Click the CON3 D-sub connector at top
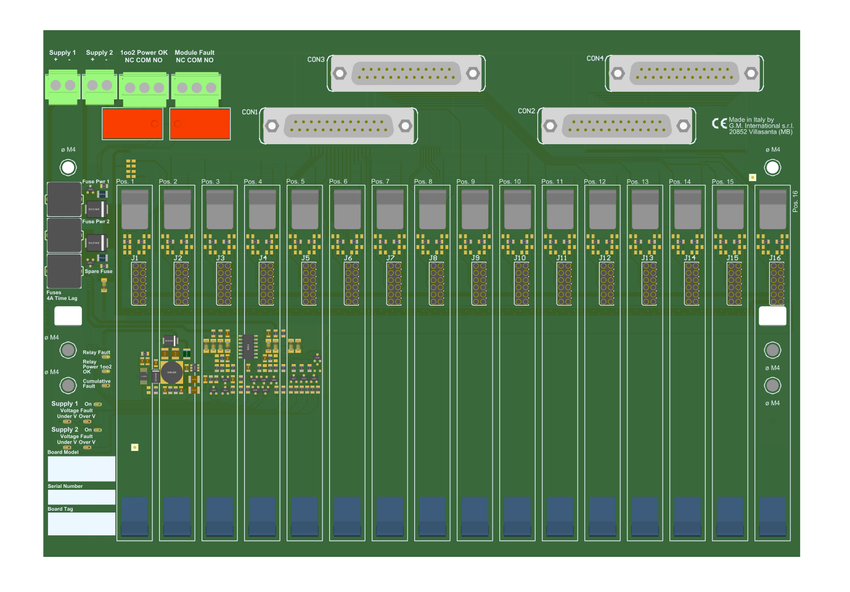This screenshot has height=592, width=850. (x=405, y=73)
